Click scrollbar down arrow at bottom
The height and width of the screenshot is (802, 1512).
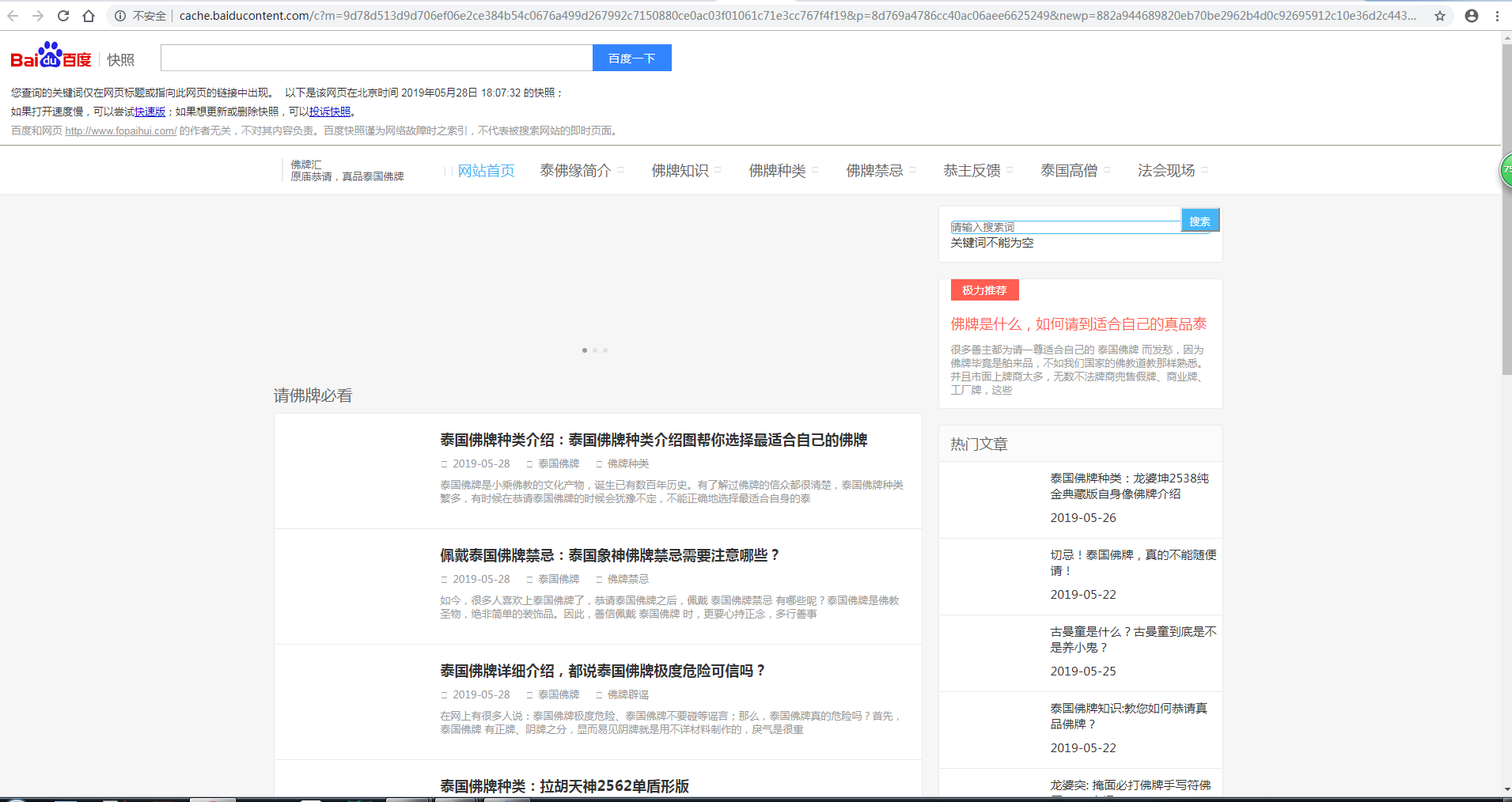(1506, 789)
